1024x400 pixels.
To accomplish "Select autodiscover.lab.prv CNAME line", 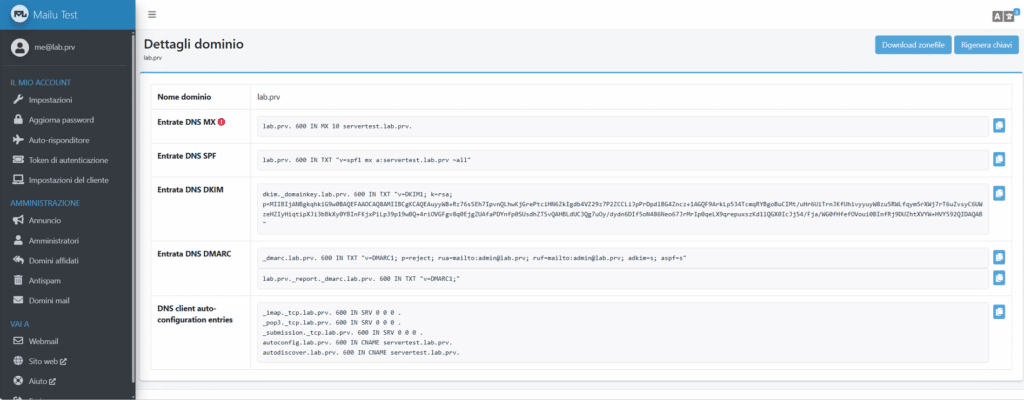I will 361,352.
